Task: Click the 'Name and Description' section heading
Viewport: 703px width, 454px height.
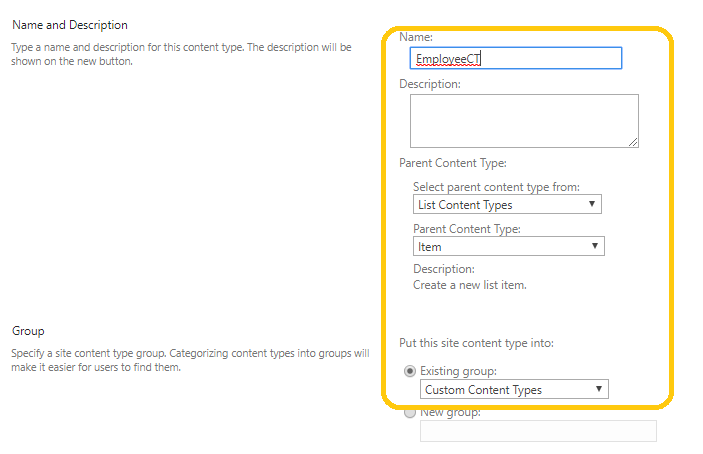Action: pos(70,25)
